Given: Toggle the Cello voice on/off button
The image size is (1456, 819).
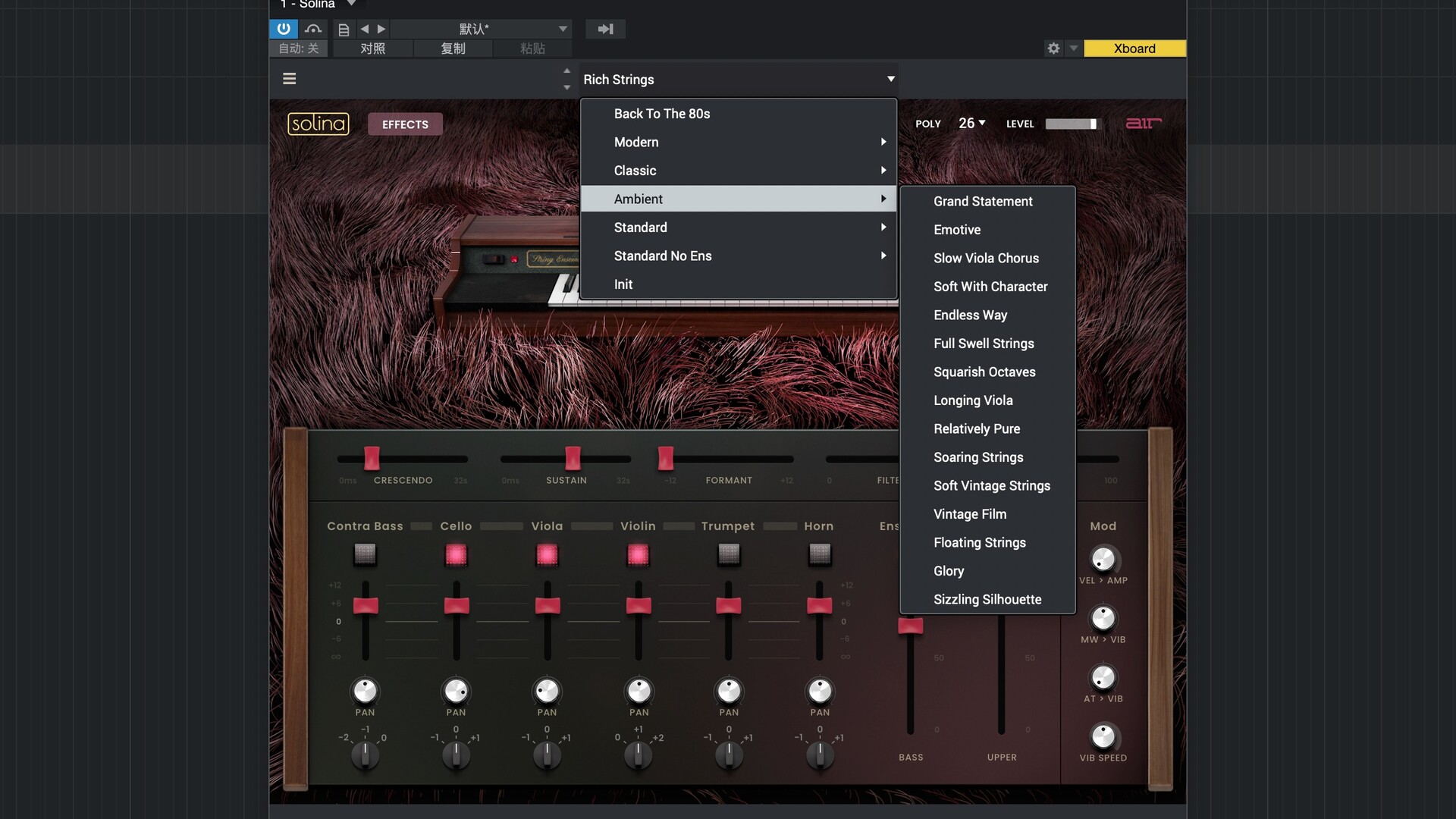Looking at the screenshot, I should (456, 555).
